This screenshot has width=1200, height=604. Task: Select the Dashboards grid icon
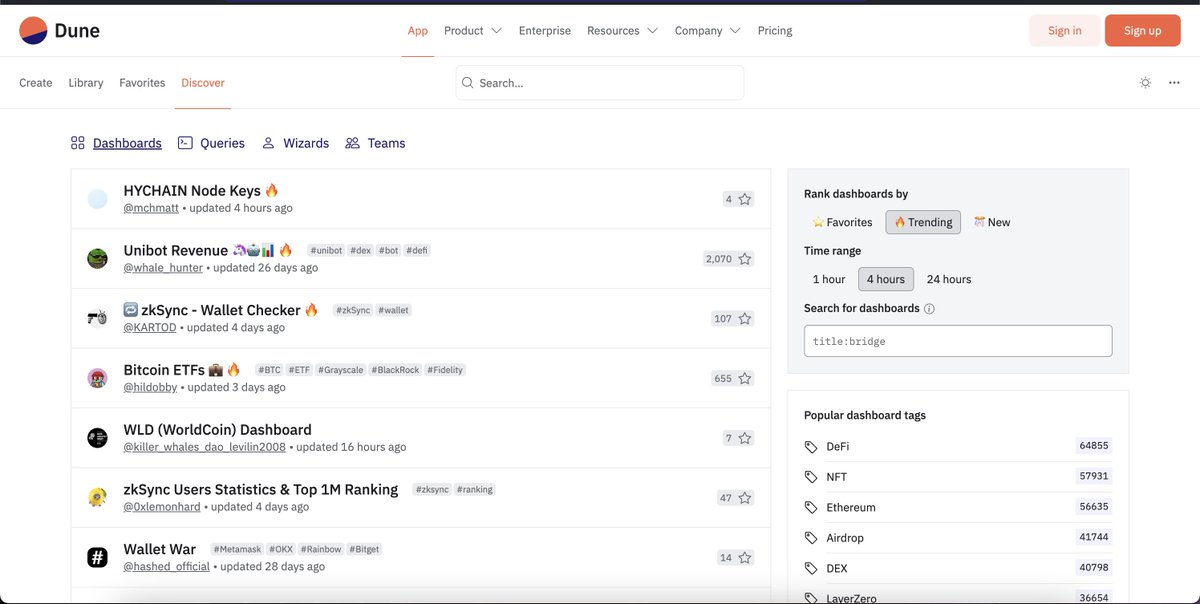(x=78, y=142)
